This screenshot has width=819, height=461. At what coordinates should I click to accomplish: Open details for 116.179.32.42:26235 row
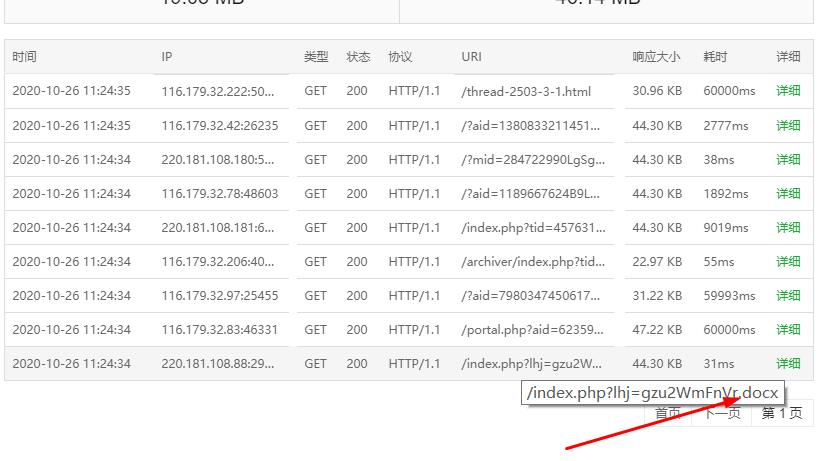click(788, 125)
